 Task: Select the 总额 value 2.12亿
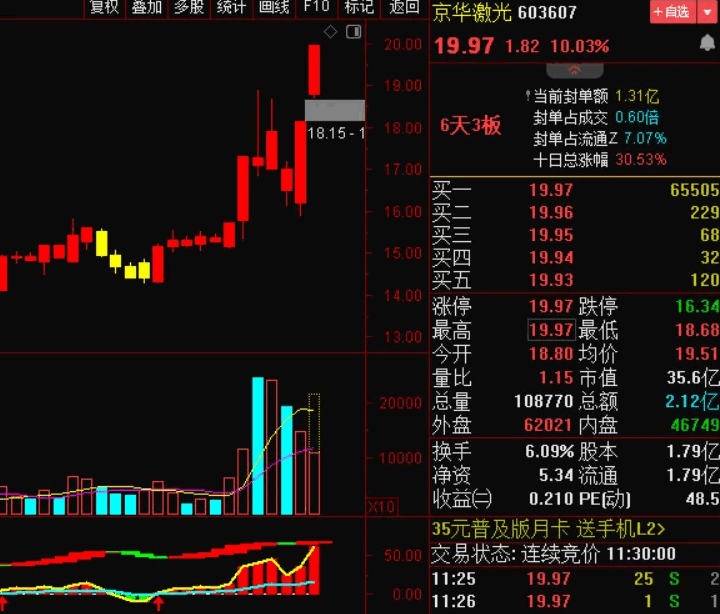(x=692, y=401)
